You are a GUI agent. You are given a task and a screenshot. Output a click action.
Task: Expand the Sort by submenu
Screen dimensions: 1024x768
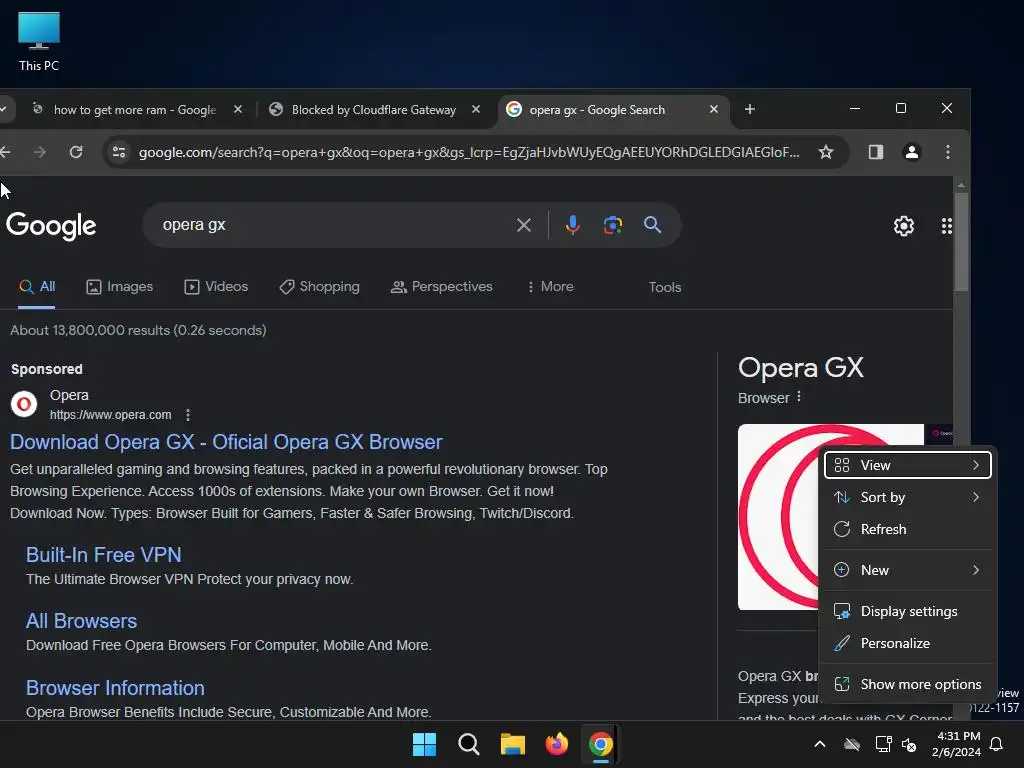(x=908, y=497)
